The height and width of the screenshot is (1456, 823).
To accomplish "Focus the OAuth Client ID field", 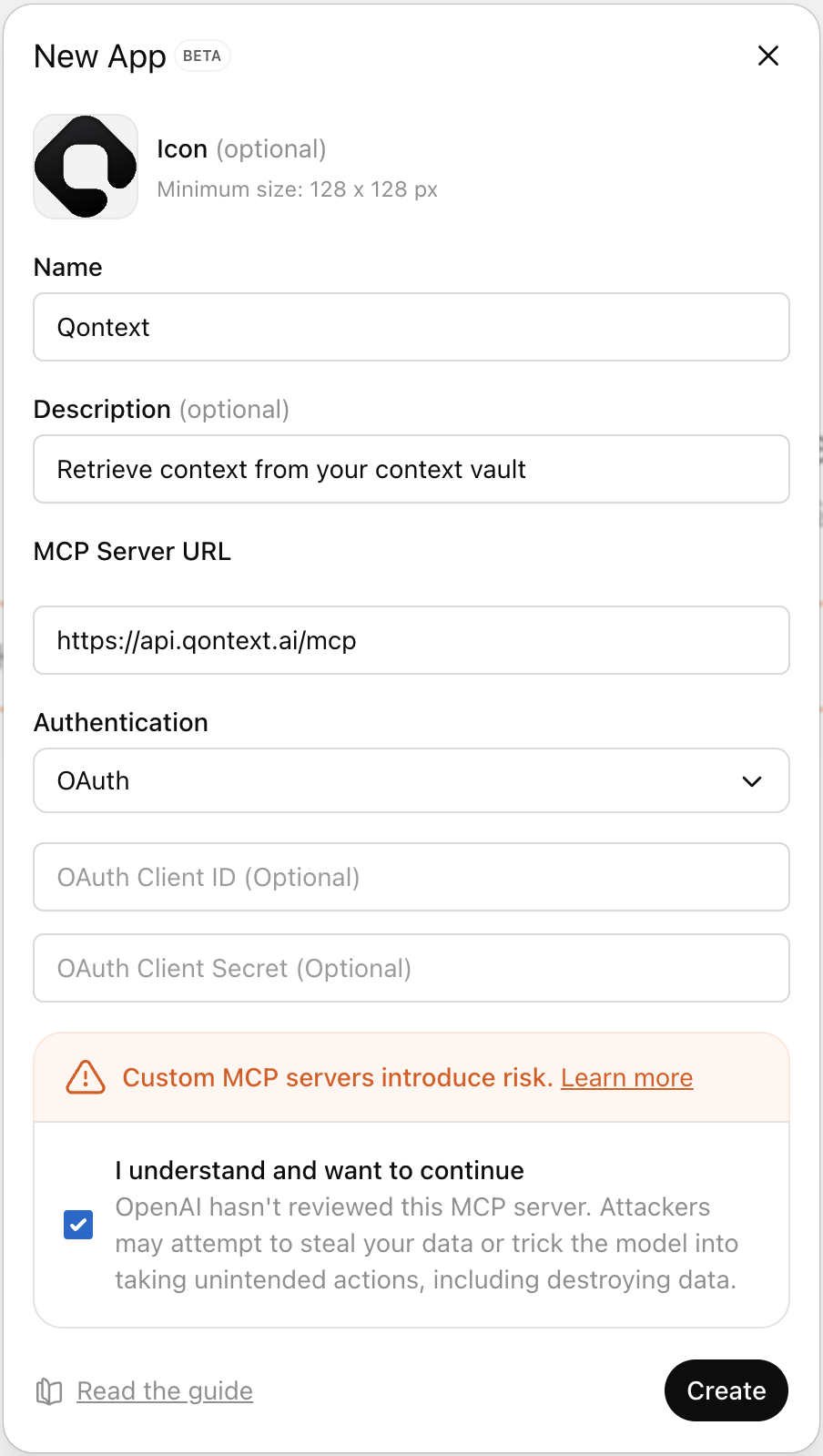I will click(411, 877).
